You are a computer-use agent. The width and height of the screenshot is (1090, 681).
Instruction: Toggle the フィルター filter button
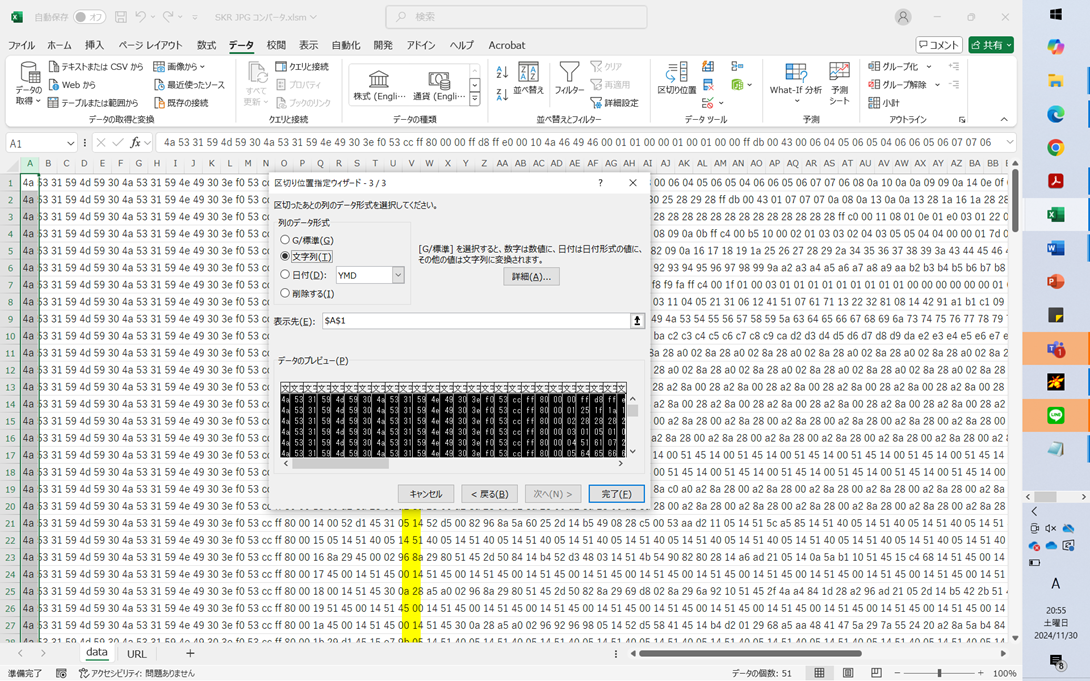pyautogui.click(x=569, y=79)
